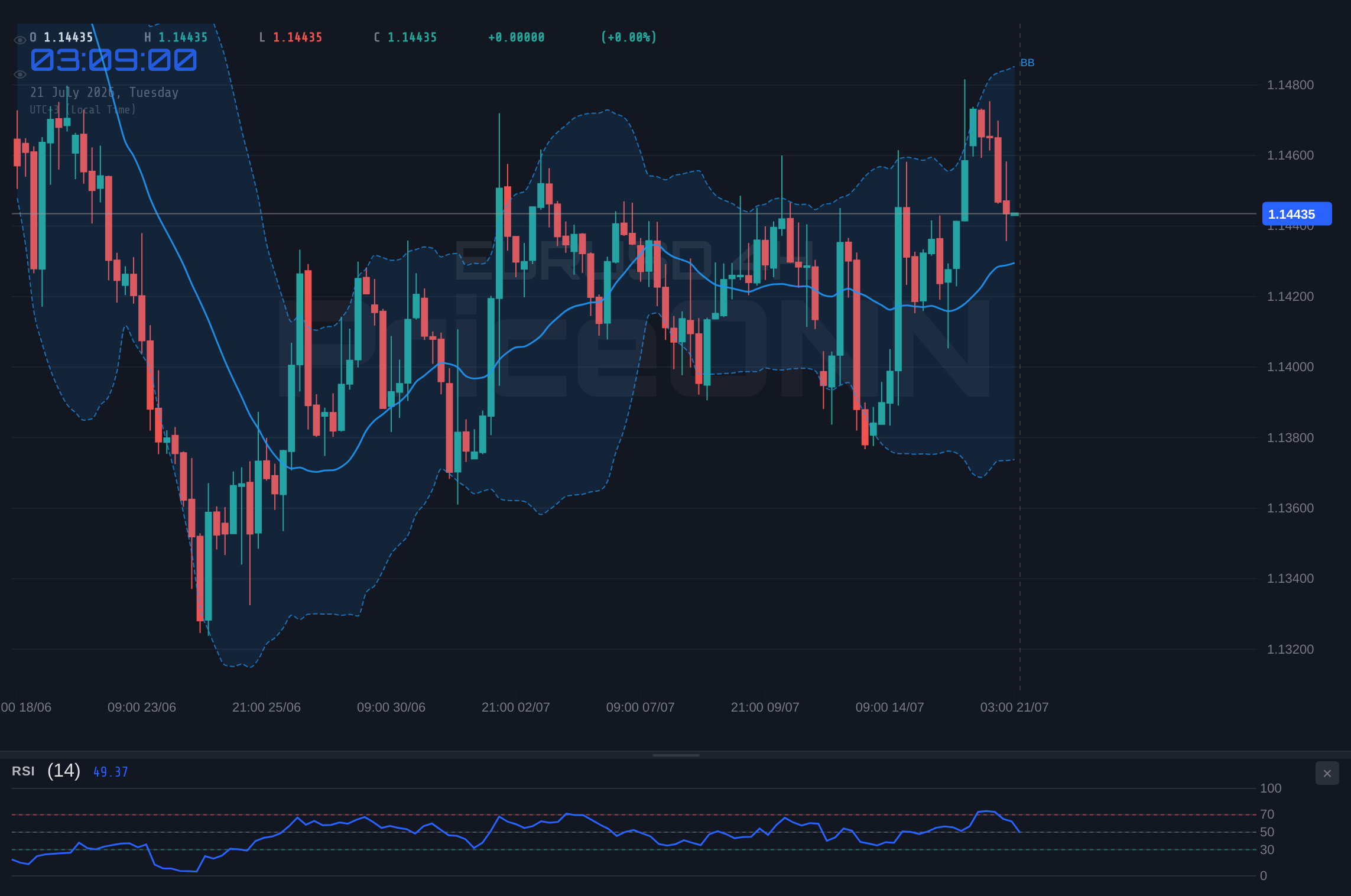Click the 1.14000 price axis label
Screen dimensions: 1351x896
1290,367
